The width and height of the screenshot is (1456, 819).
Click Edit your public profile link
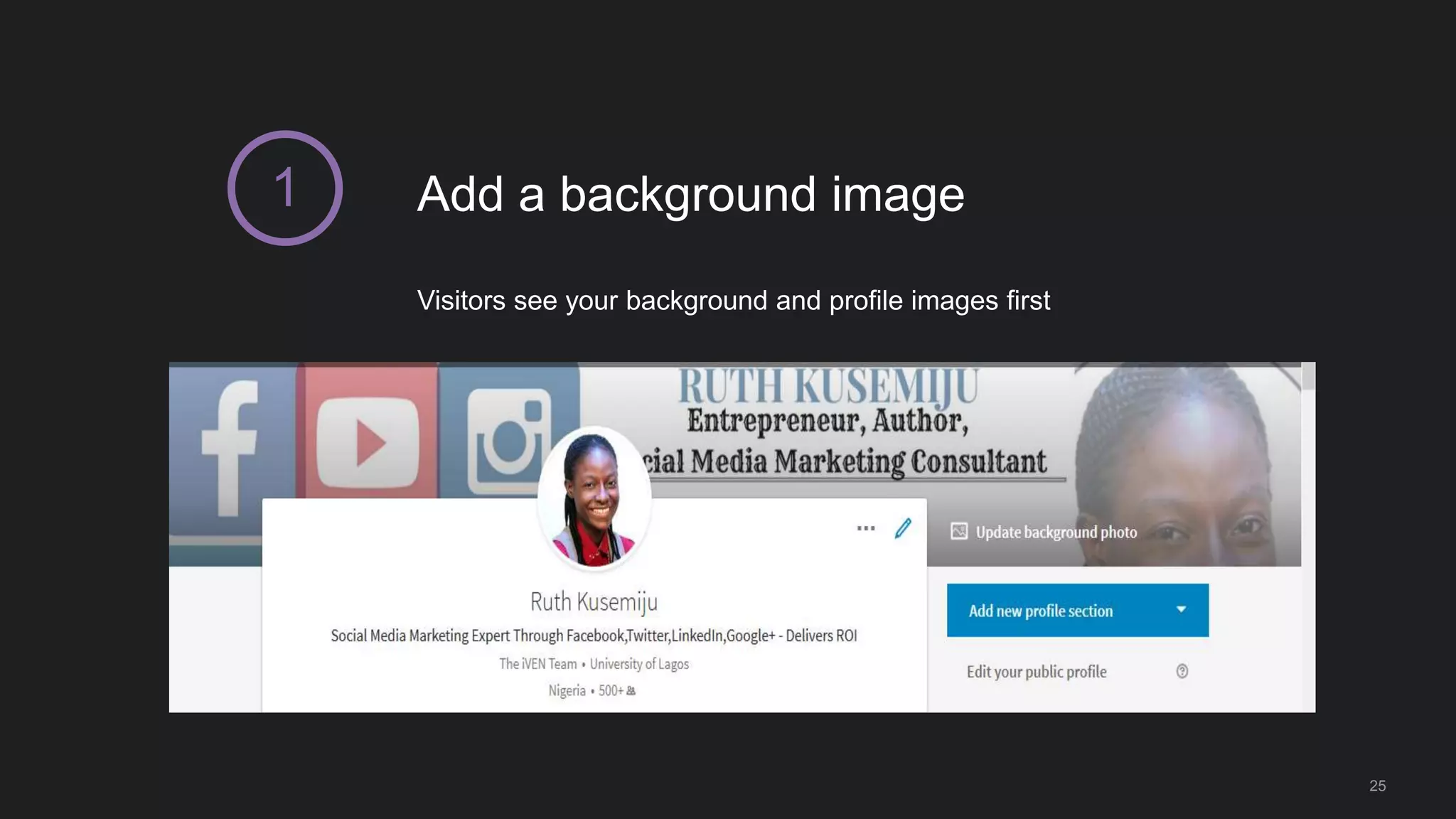1036,672
